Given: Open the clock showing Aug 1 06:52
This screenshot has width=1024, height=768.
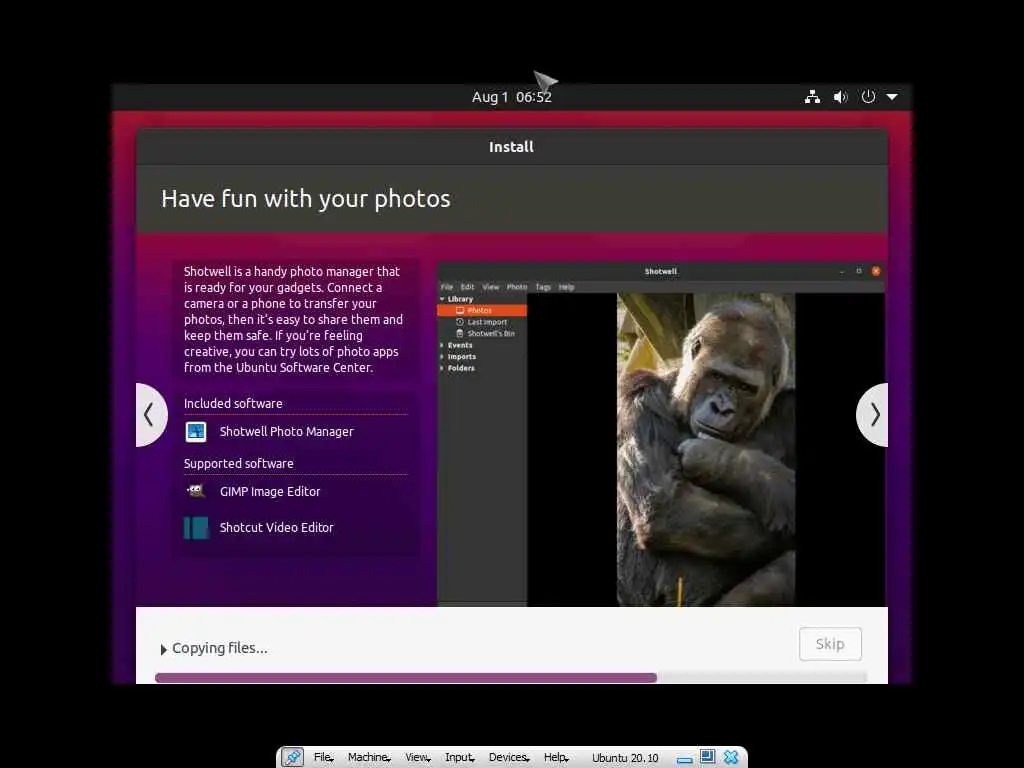Looking at the screenshot, I should [x=511, y=97].
